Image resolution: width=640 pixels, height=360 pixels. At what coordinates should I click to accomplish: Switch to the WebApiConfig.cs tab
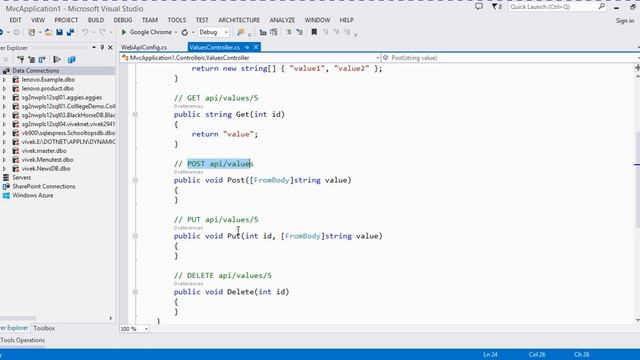tap(144, 47)
